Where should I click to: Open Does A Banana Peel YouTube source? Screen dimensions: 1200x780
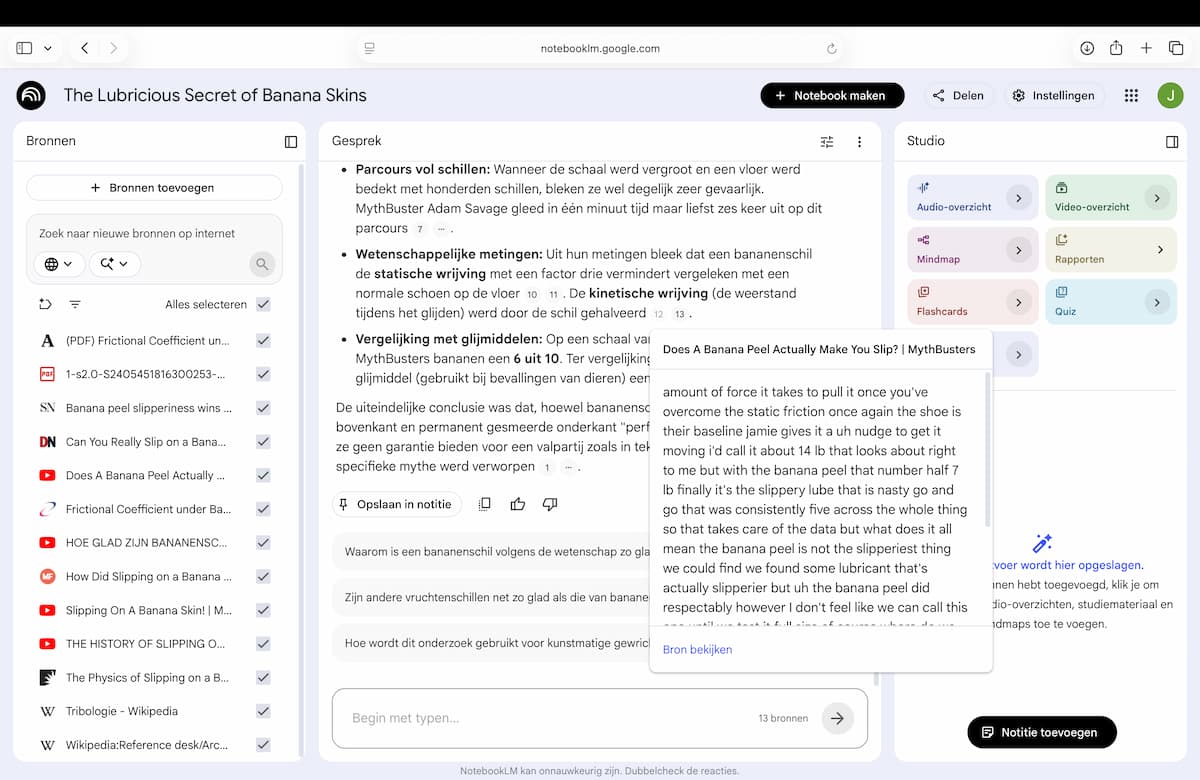point(146,475)
